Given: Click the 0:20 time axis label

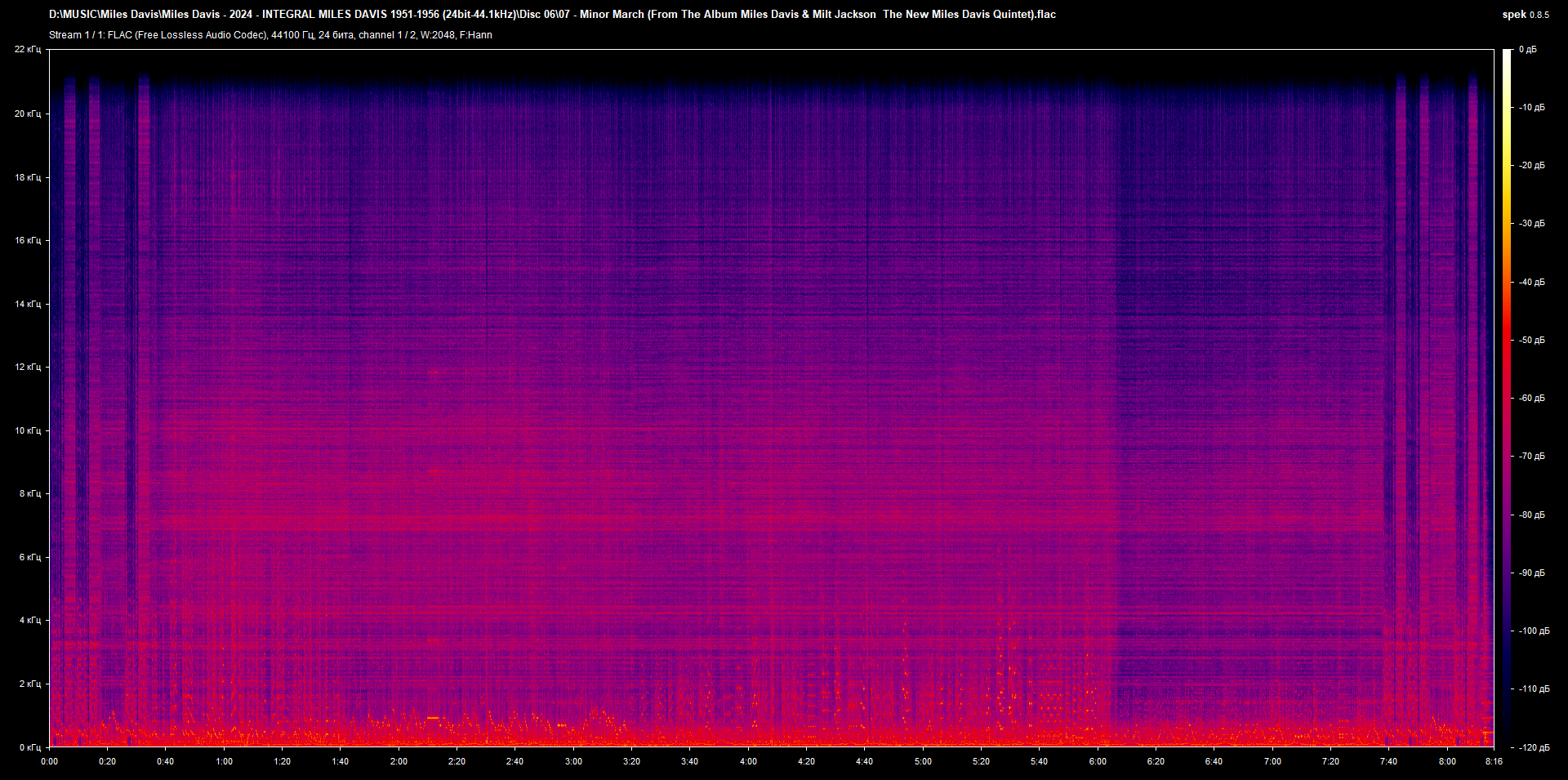Looking at the screenshot, I should click(x=107, y=761).
